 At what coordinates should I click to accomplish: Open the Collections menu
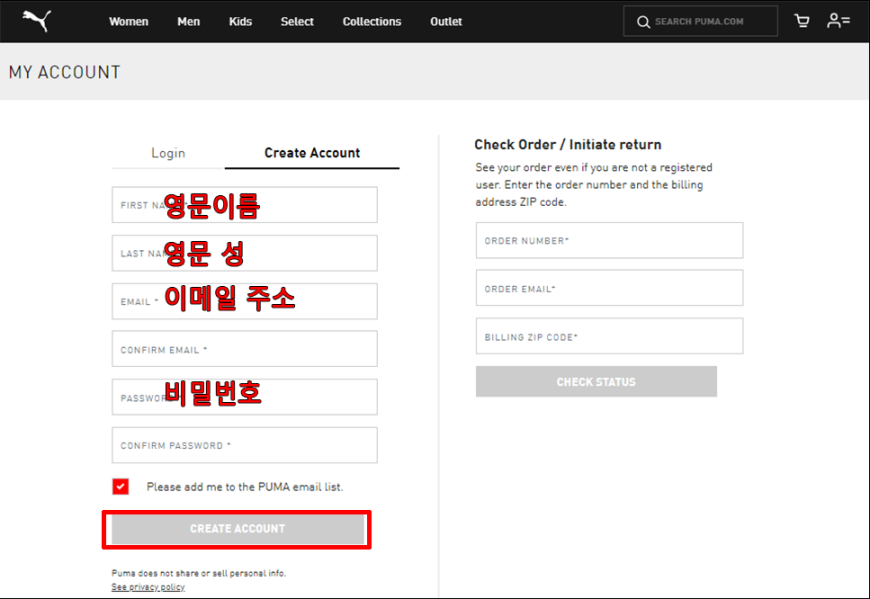372,22
